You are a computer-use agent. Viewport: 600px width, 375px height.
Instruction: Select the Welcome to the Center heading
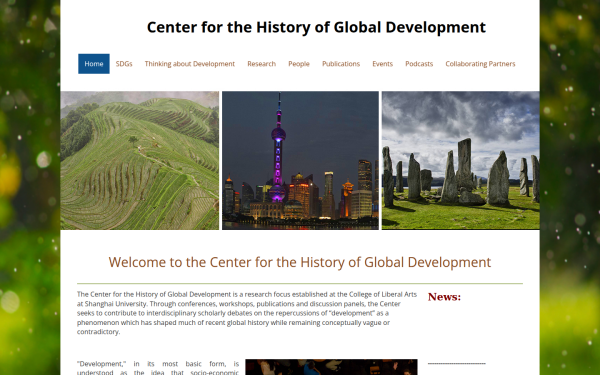tap(300, 262)
